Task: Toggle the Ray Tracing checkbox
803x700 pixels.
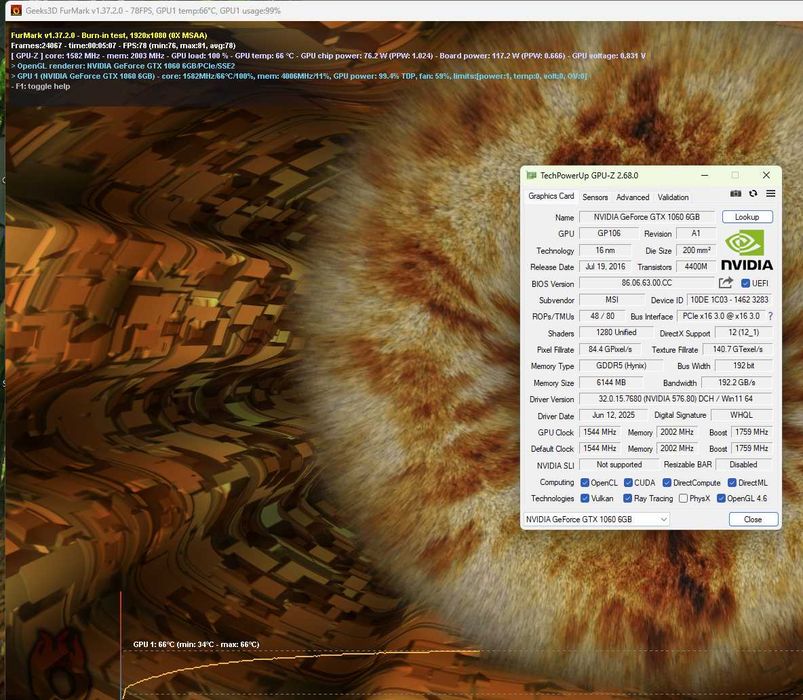Action: pos(627,498)
